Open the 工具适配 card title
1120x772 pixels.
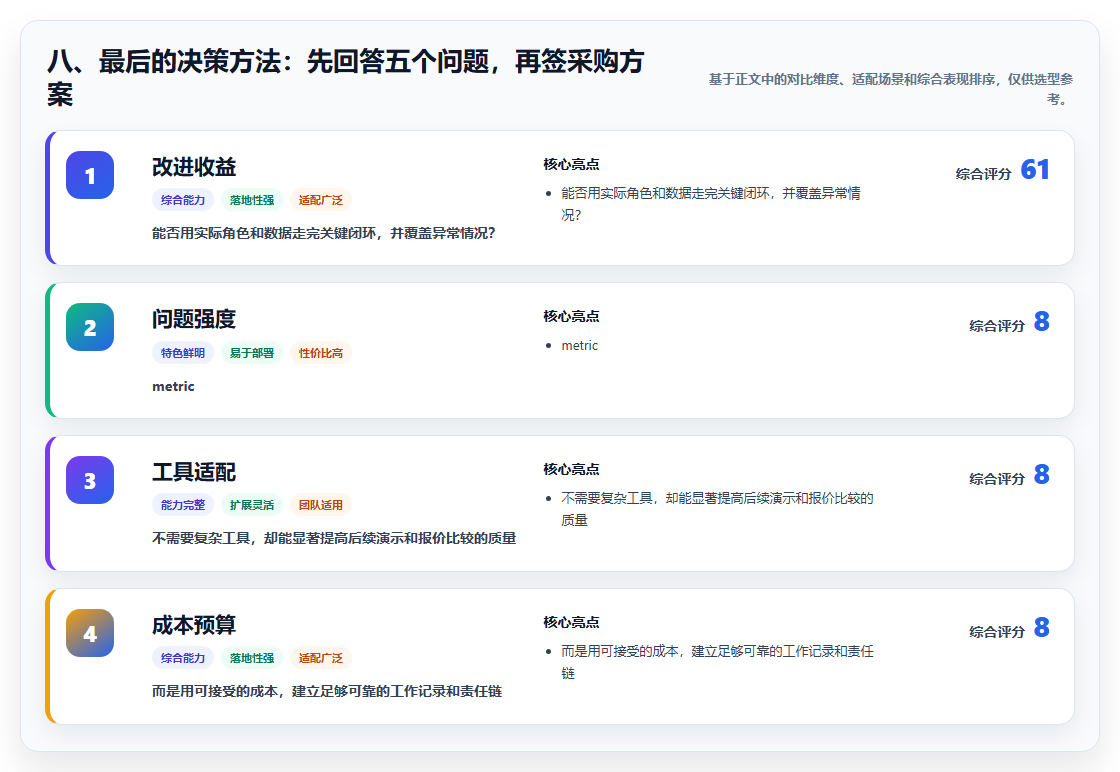click(x=194, y=472)
